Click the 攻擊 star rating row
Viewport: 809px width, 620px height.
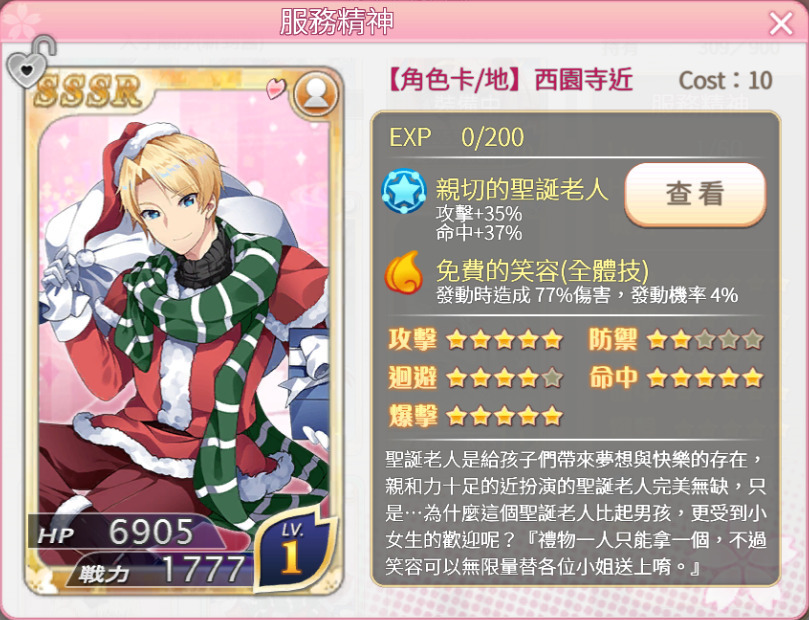[475, 340]
